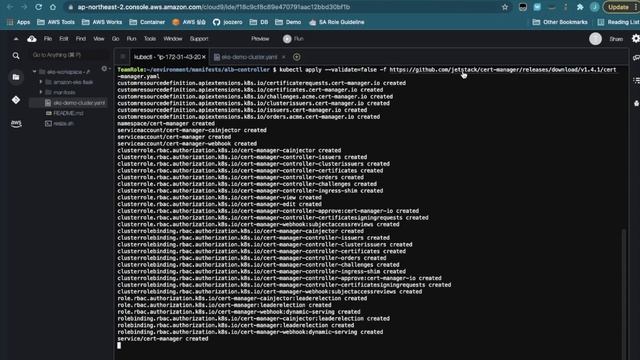
Task: Expand the manifests folder in tree
Action: click(41, 92)
